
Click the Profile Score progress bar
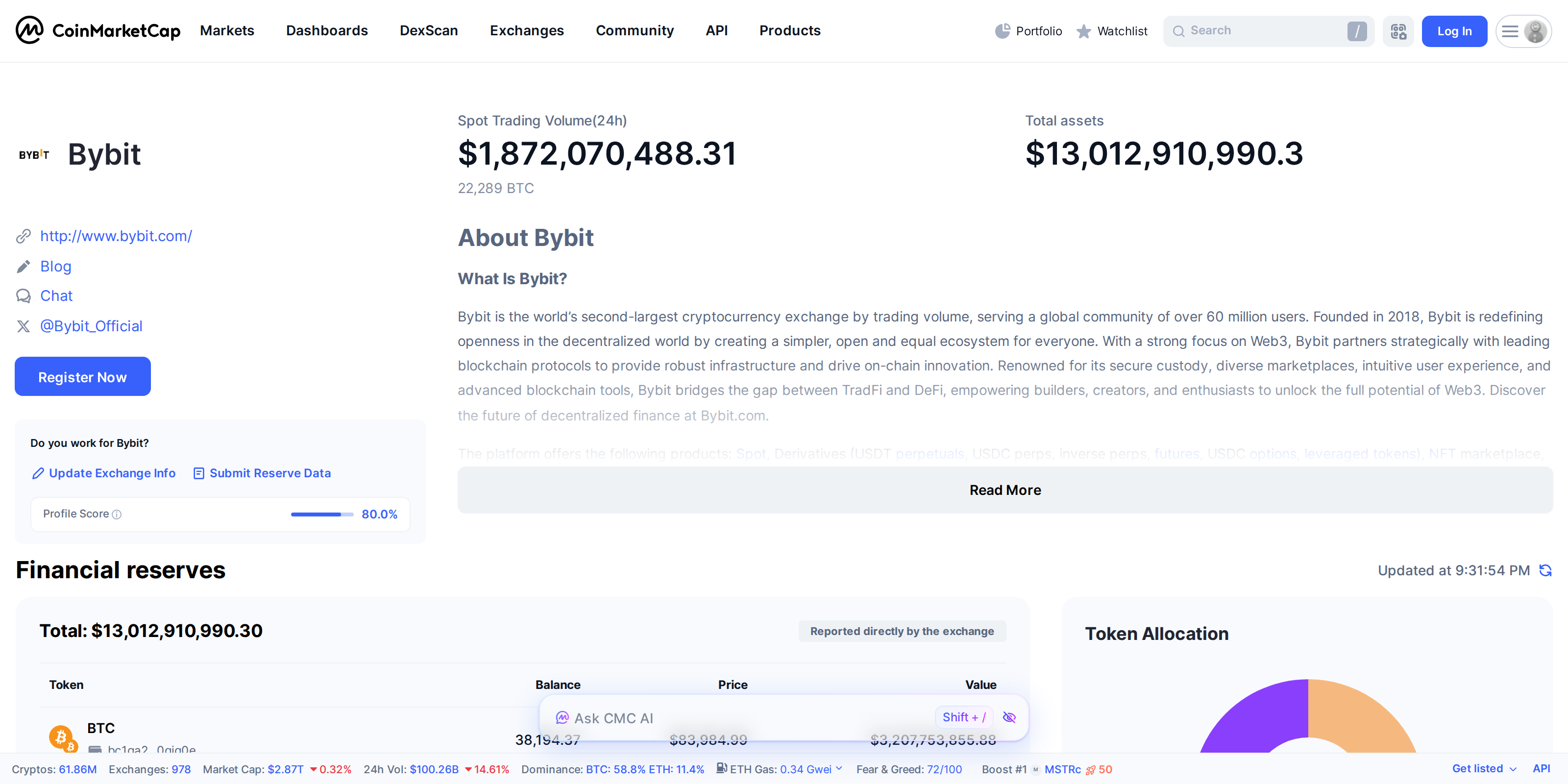tap(322, 515)
